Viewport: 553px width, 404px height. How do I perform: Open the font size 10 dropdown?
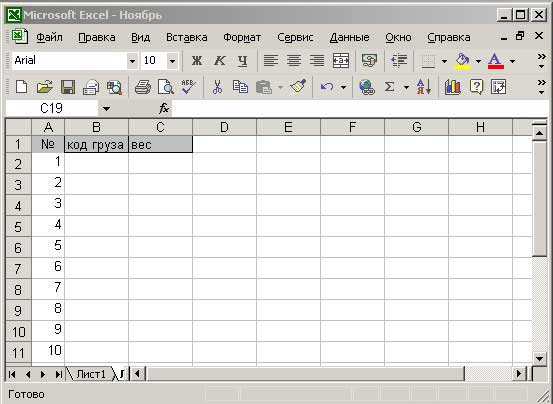pyautogui.click(x=172, y=61)
